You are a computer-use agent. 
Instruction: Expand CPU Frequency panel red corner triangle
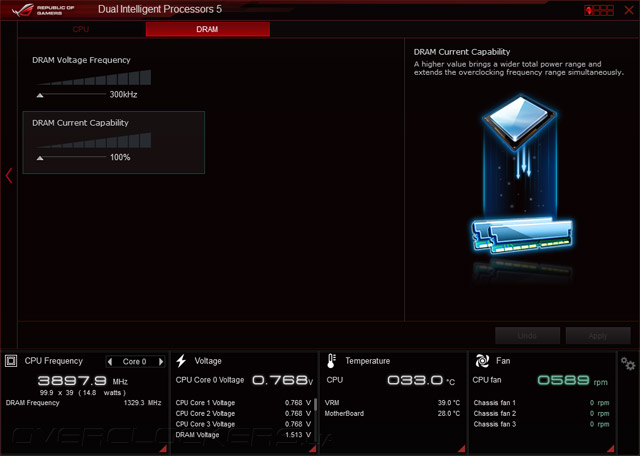[x=163, y=449]
